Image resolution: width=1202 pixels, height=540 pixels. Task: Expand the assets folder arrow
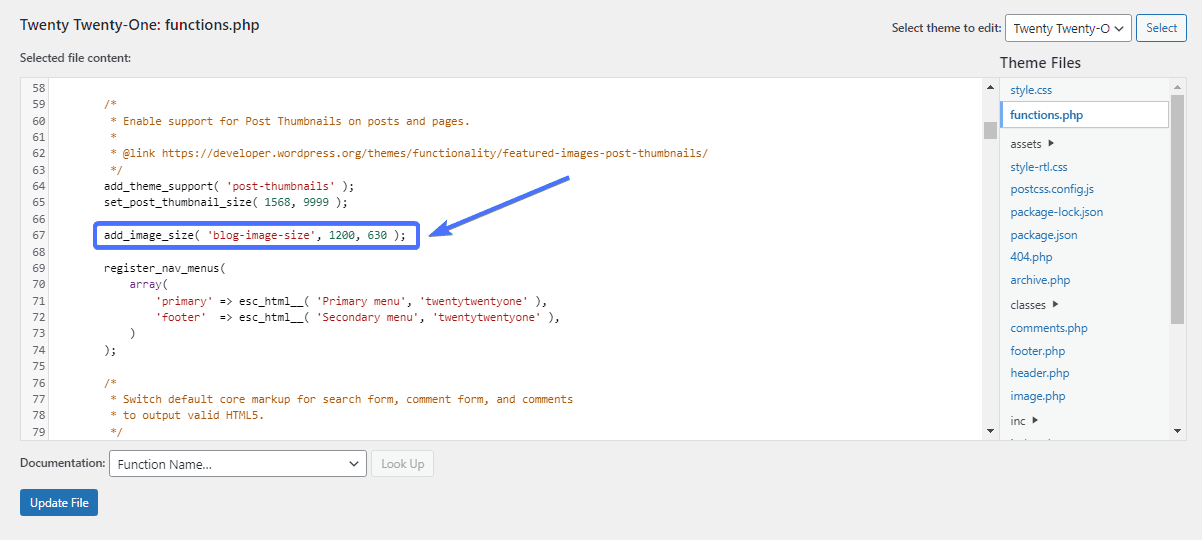point(1051,144)
